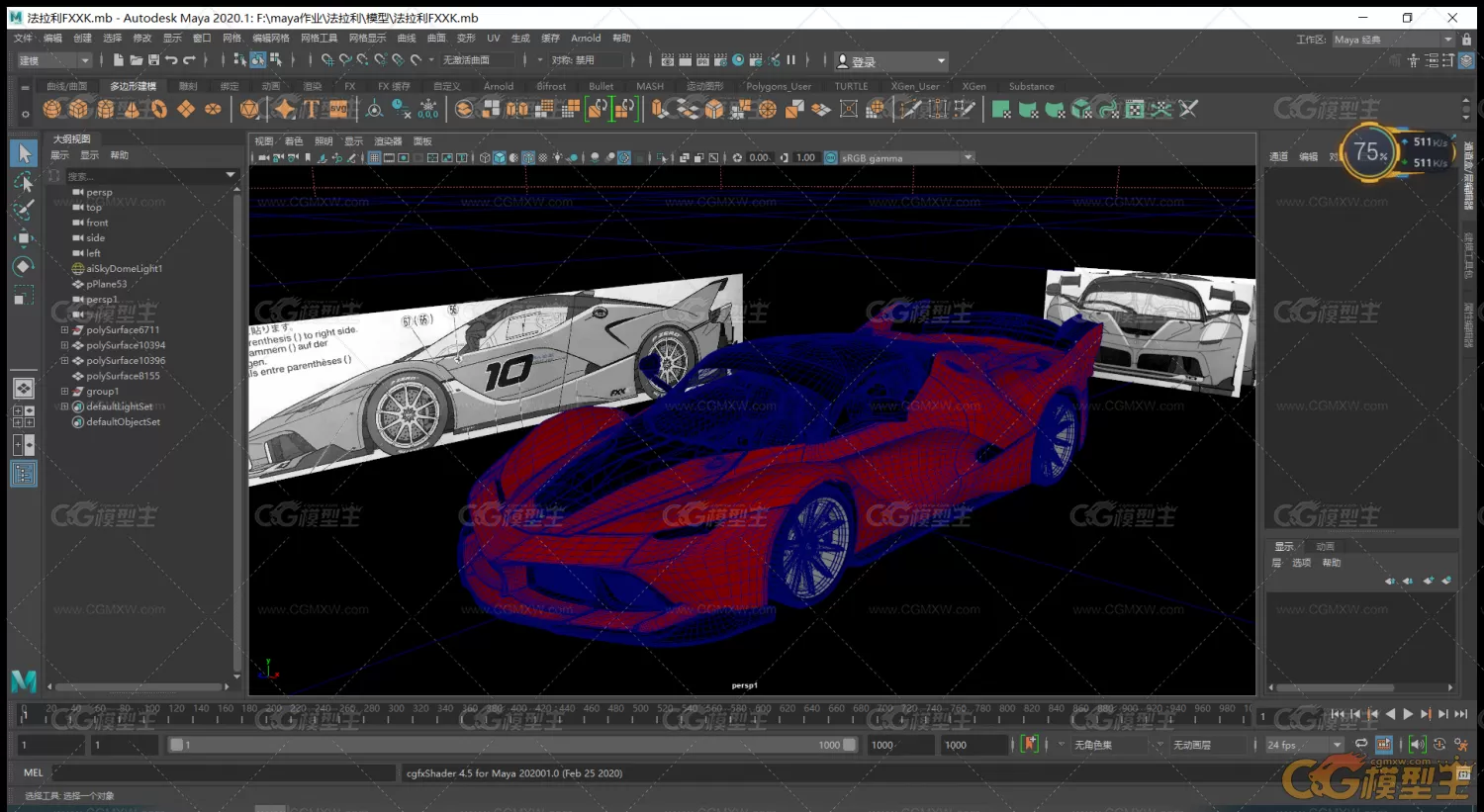Screen dimensions: 1484x812
Task: Create a polygon sphere from the shelf
Action: [52, 109]
